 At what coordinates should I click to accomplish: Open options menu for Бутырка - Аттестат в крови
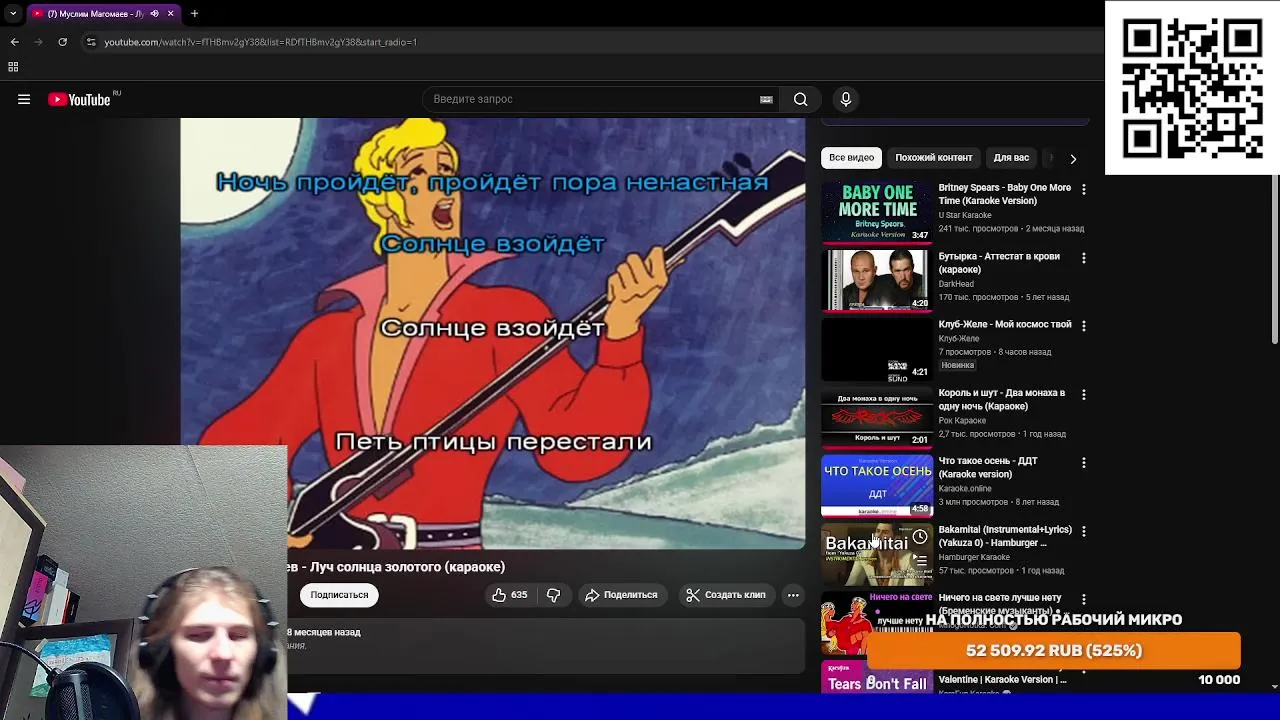coord(1083,258)
